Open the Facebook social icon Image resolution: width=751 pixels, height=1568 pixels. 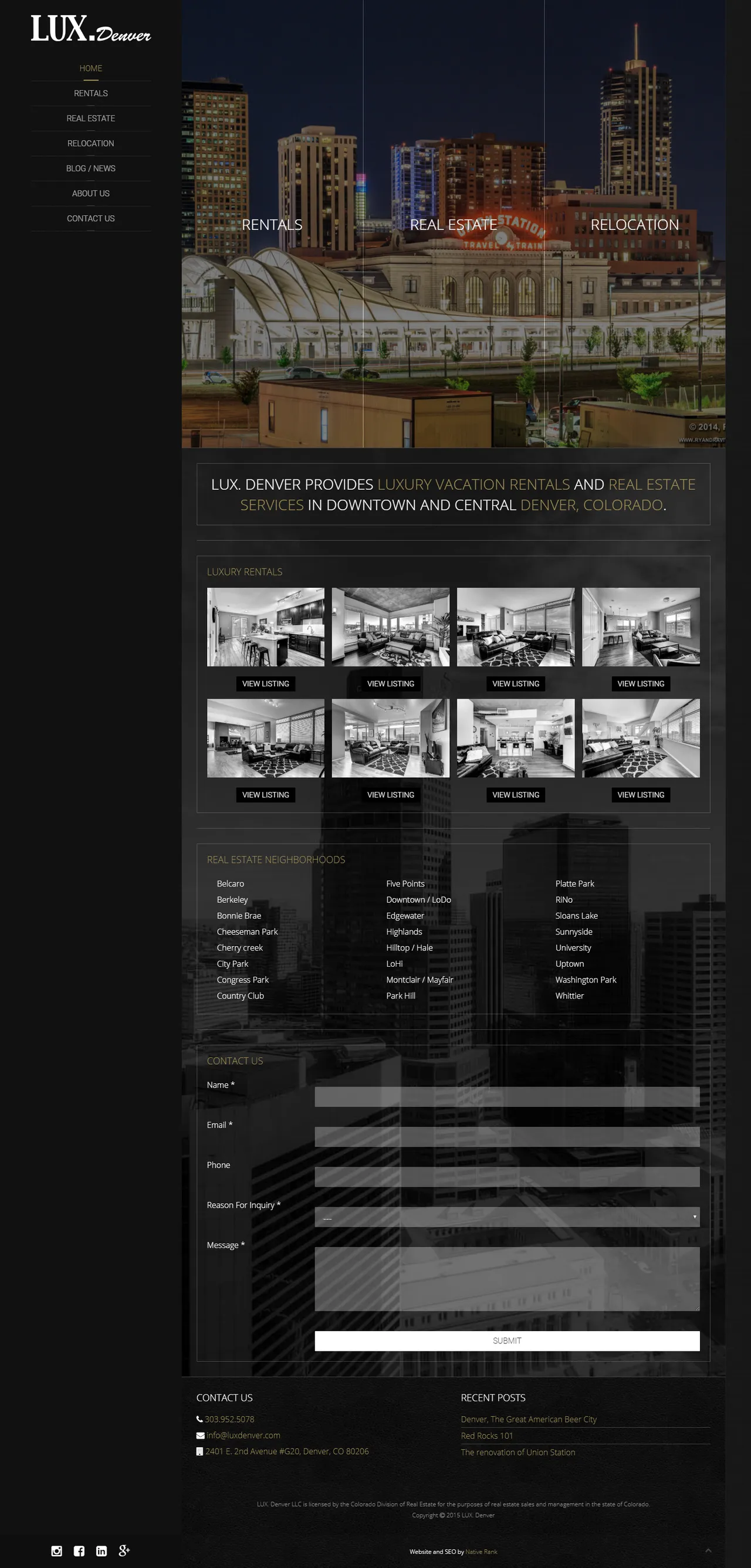point(79,1551)
